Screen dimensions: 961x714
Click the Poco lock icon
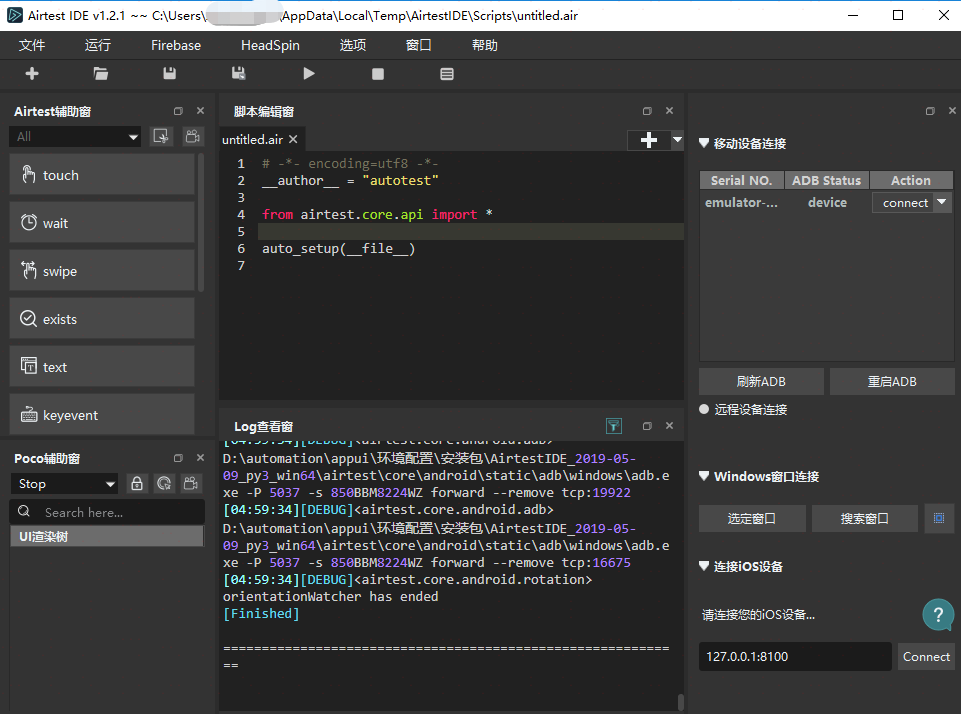point(137,483)
